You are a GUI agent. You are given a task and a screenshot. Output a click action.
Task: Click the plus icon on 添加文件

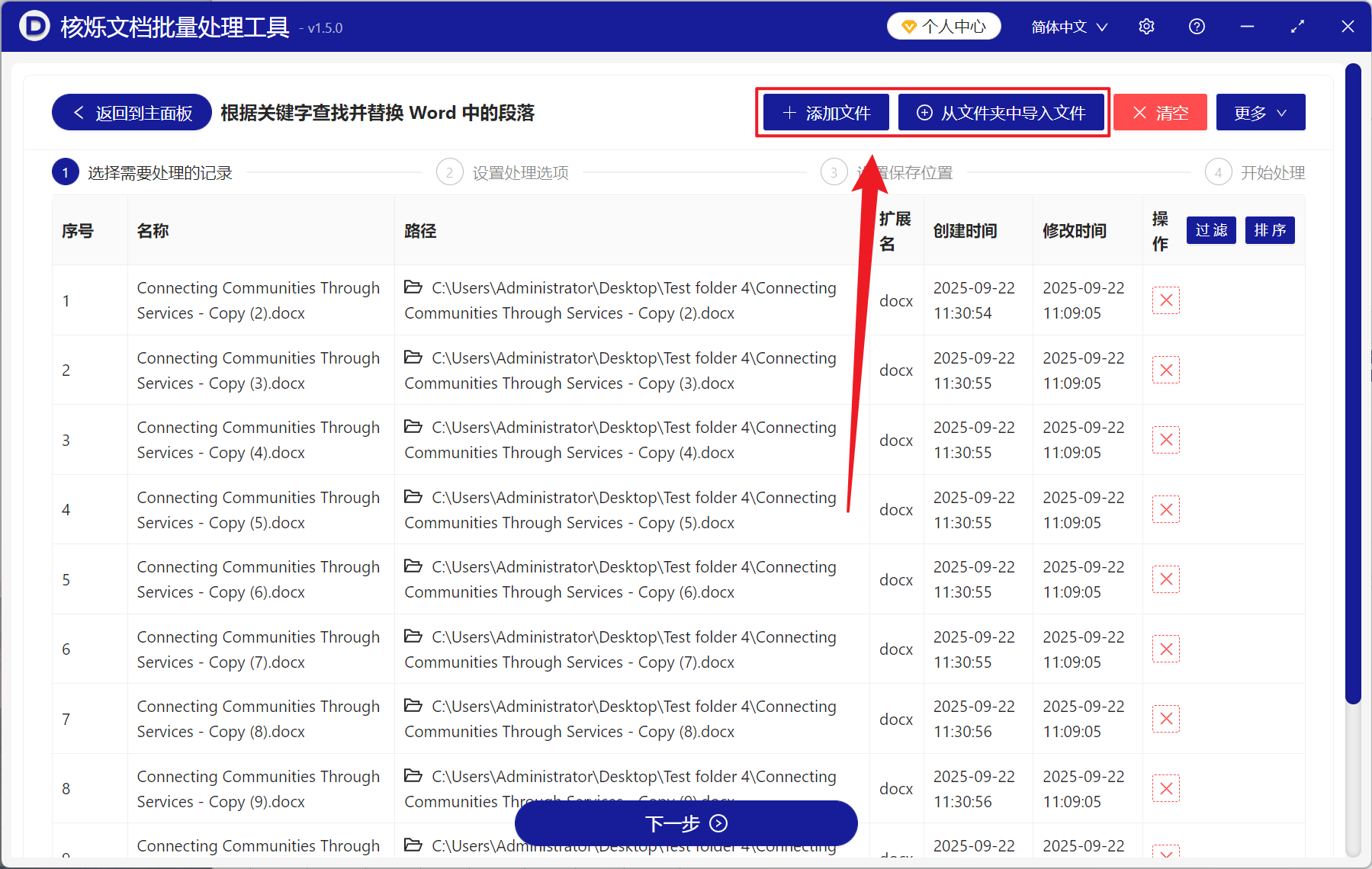tap(789, 112)
